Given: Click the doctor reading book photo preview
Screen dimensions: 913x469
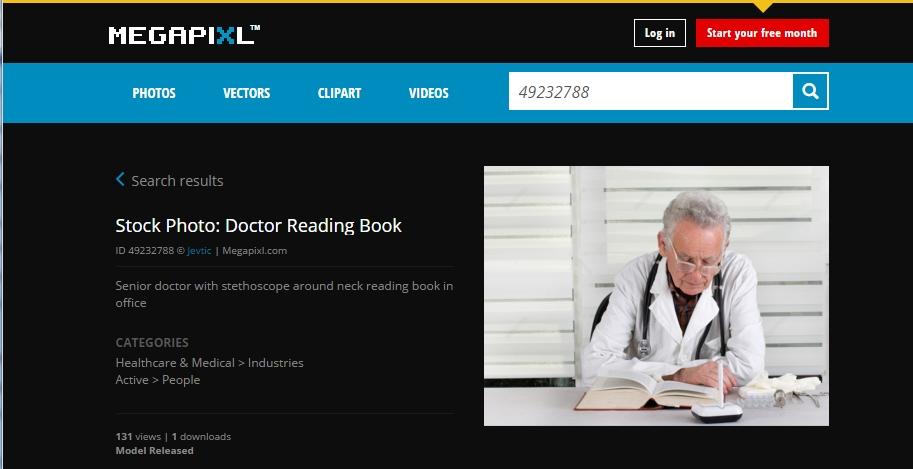Looking at the screenshot, I should click(656, 296).
